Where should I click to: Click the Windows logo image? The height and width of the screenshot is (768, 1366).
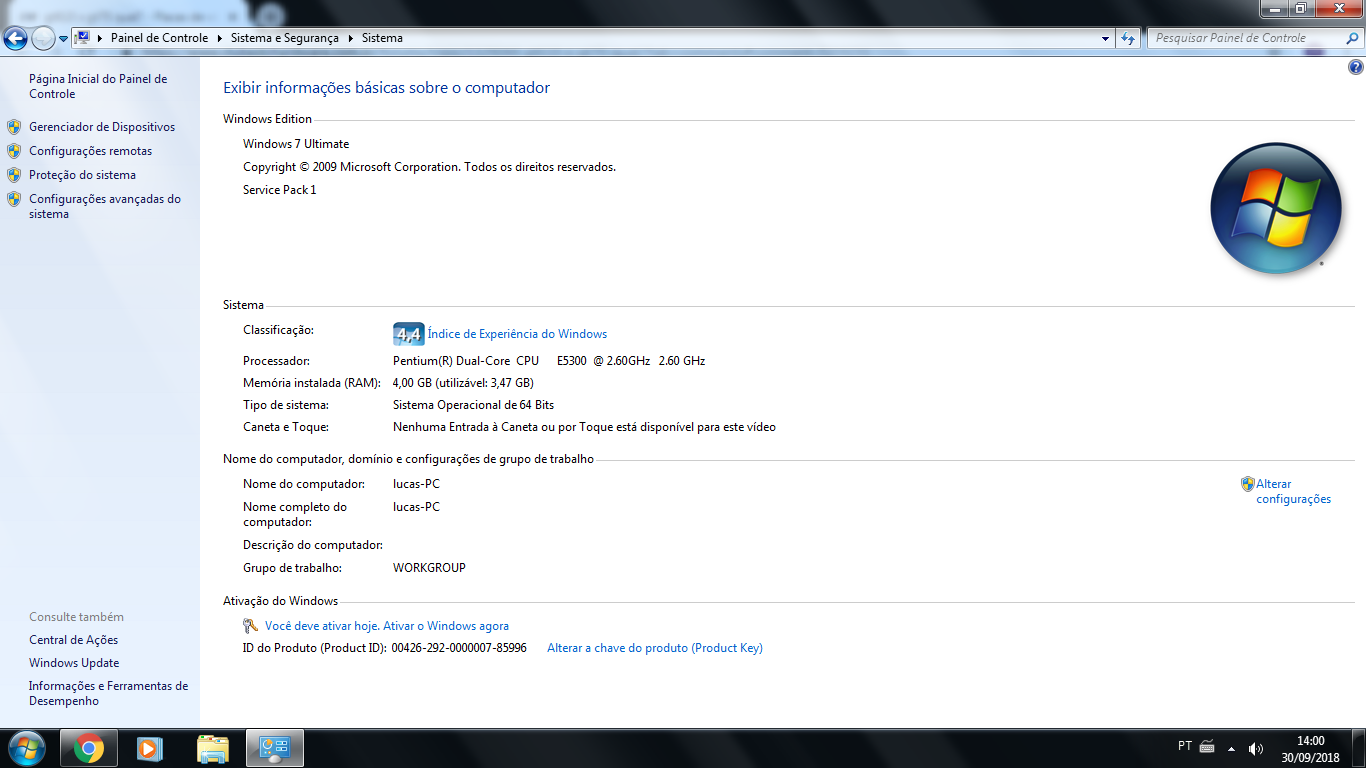1275,208
